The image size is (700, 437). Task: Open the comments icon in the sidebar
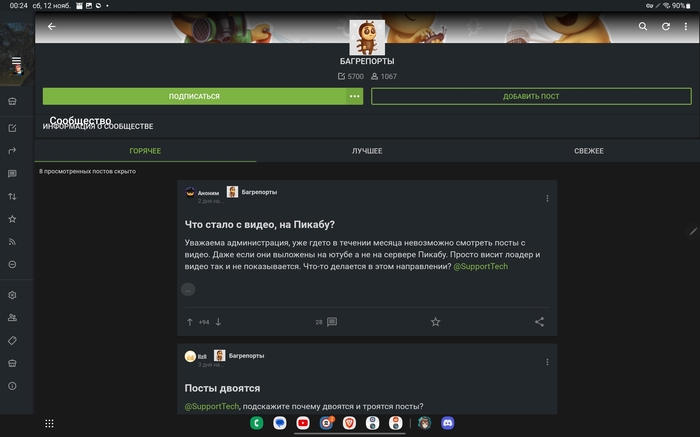[x=12, y=174]
